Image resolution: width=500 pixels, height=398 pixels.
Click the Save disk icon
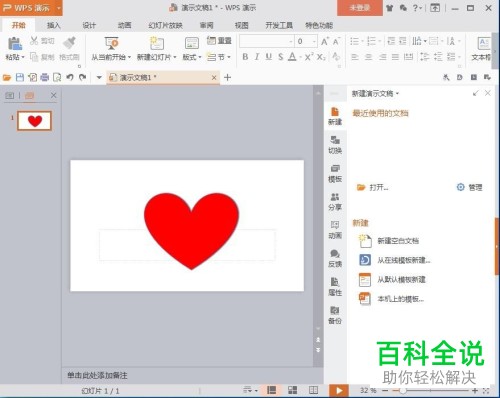click(x=20, y=78)
